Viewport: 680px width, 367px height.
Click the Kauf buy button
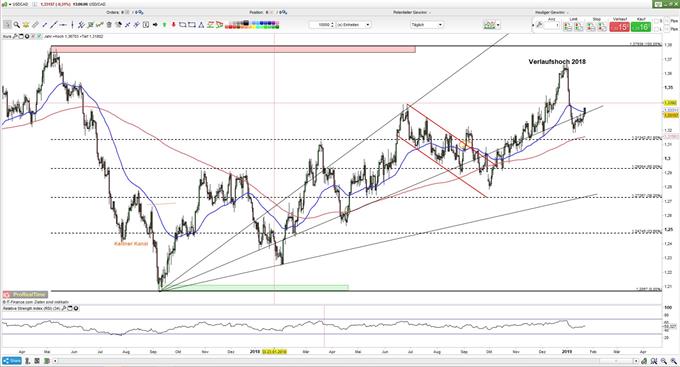coord(641,26)
